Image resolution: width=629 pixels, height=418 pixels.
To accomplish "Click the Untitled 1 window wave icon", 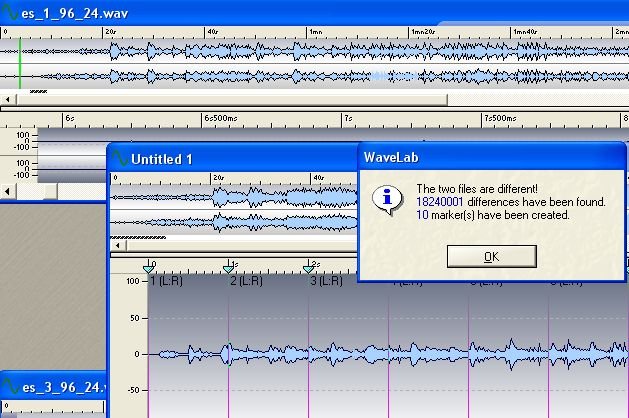I will [120, 159].
